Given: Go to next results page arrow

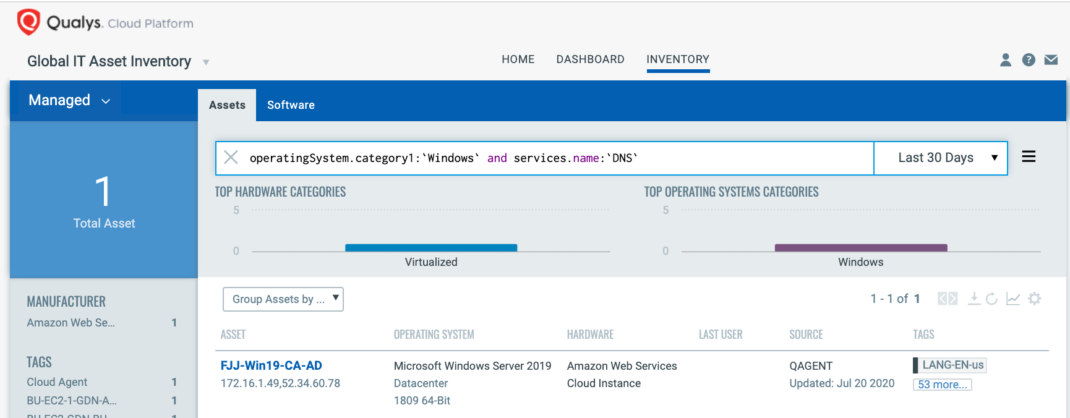Looking at the screenshot, I should (953, 299).
